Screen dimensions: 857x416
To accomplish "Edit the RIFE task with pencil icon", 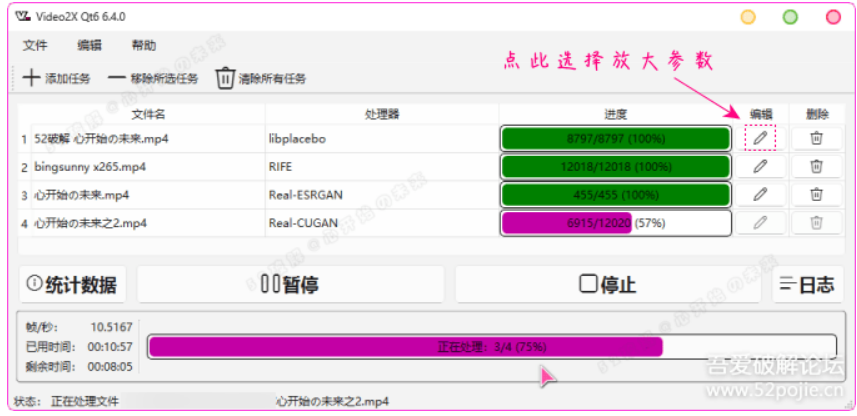I will [760, 166].
